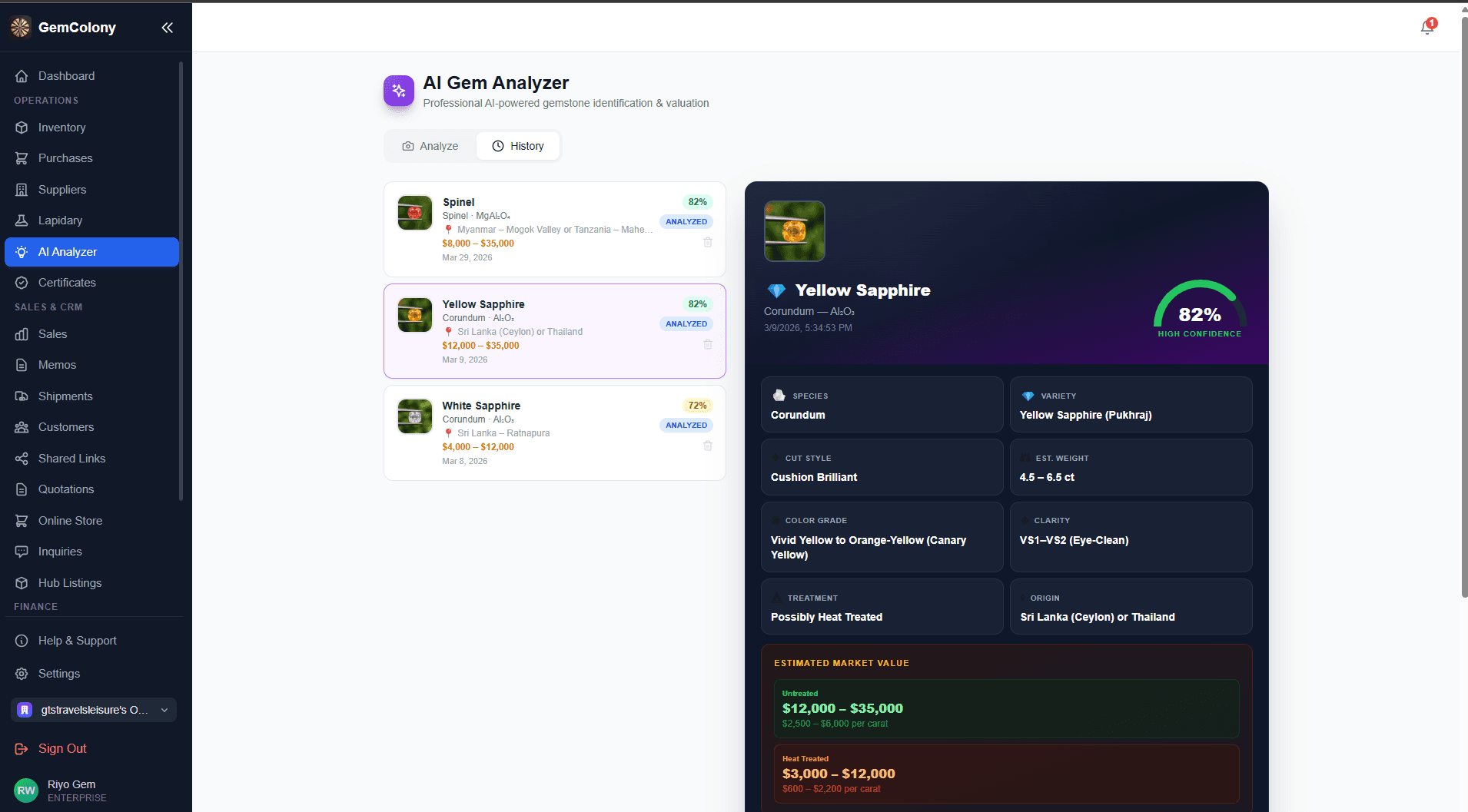Collapse the sidebar with double chevron icon
The image size is (1468, 812).
tap(167, 28)
